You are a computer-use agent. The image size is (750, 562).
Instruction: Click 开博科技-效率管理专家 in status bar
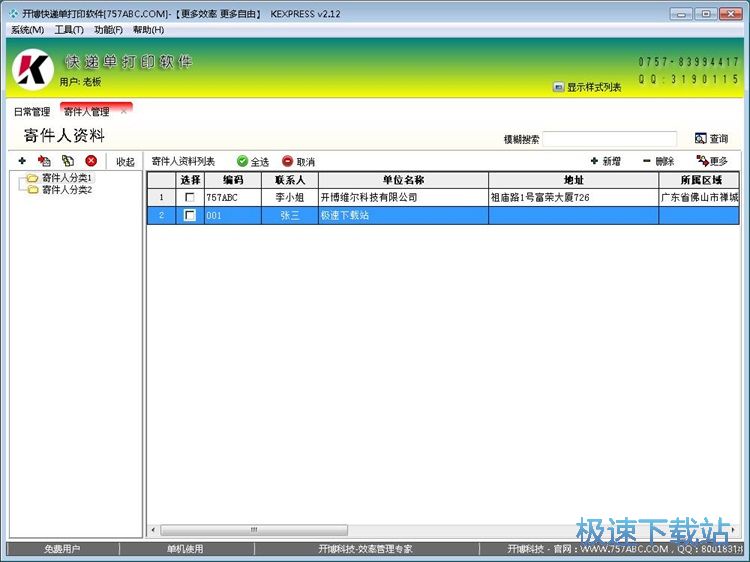coord(366,549)
